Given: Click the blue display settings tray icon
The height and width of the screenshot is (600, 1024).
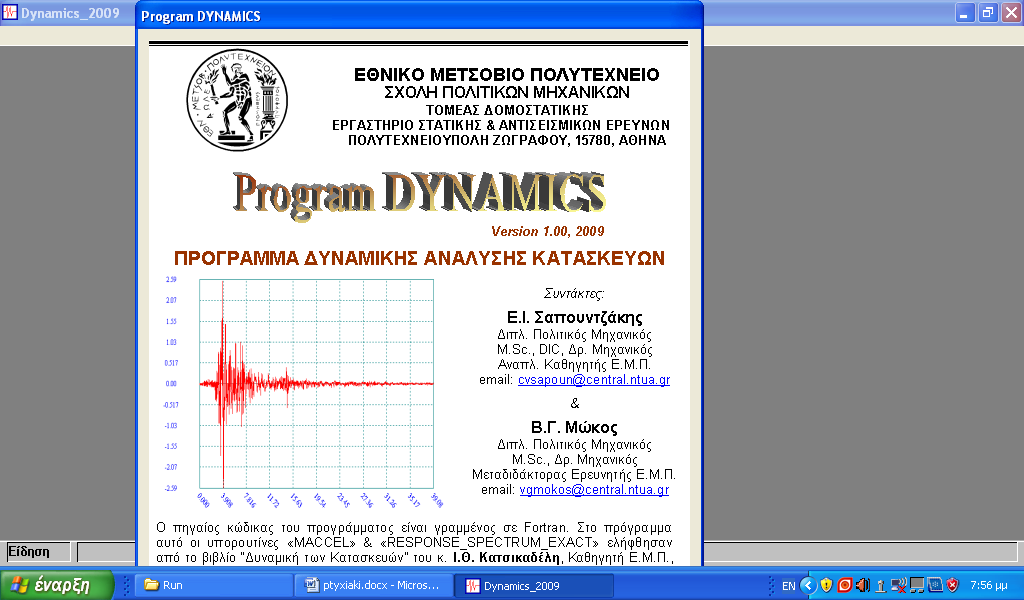Looking at the screenshot, I should tap(935, 585).
